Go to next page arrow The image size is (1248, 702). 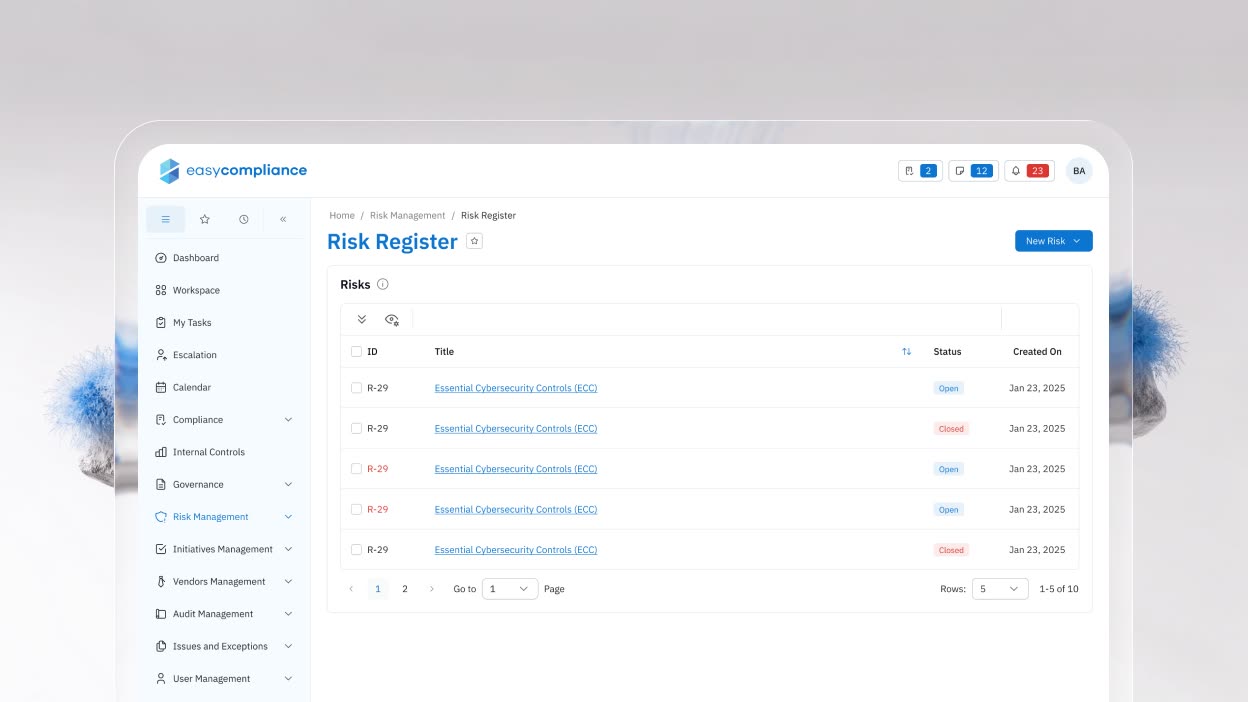tap(432, 589)
